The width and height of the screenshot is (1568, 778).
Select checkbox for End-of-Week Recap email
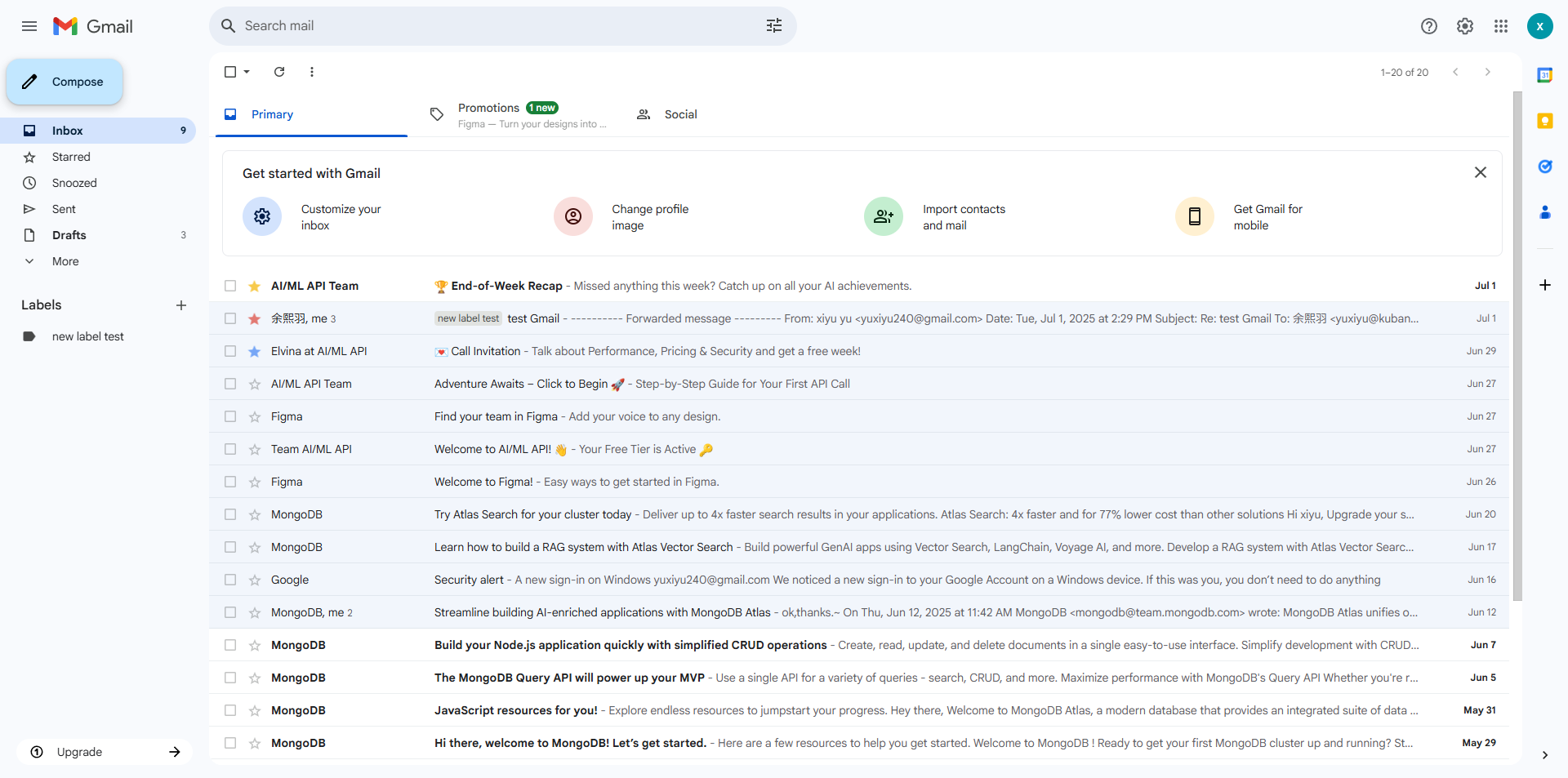click(230, 286)
